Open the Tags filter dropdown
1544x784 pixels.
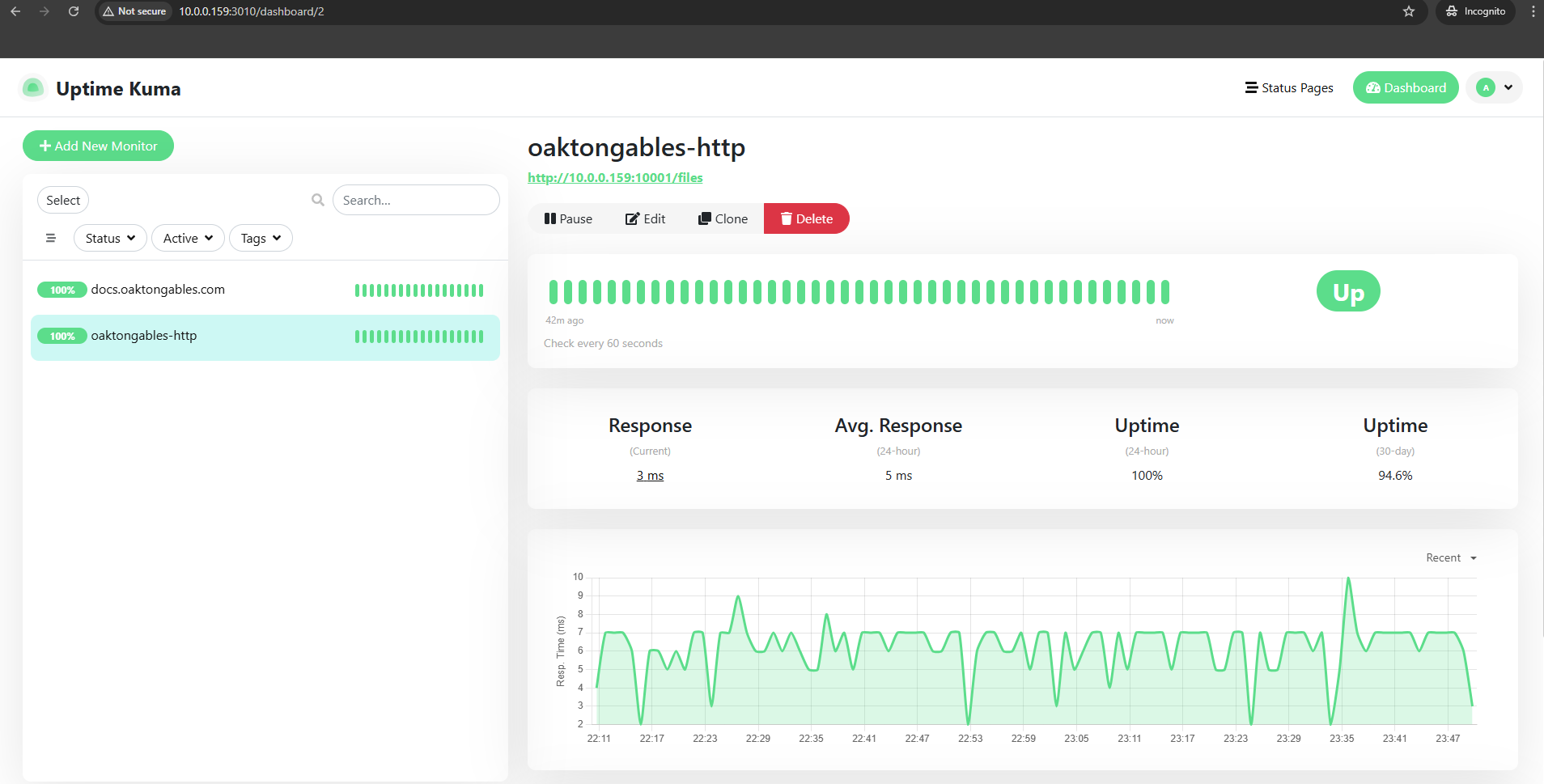pyautogui.click(x=261, y=238)
